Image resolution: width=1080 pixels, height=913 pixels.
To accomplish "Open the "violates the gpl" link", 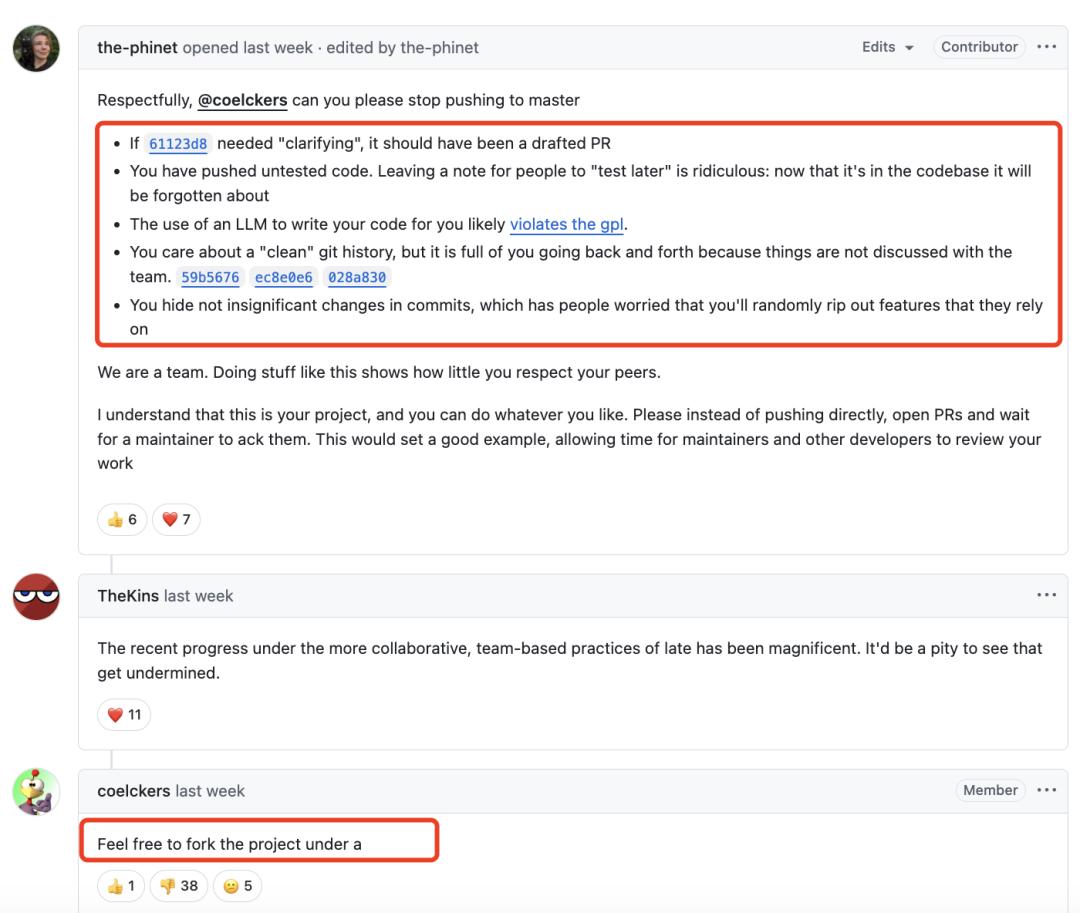I will click(x=567, y=224).
